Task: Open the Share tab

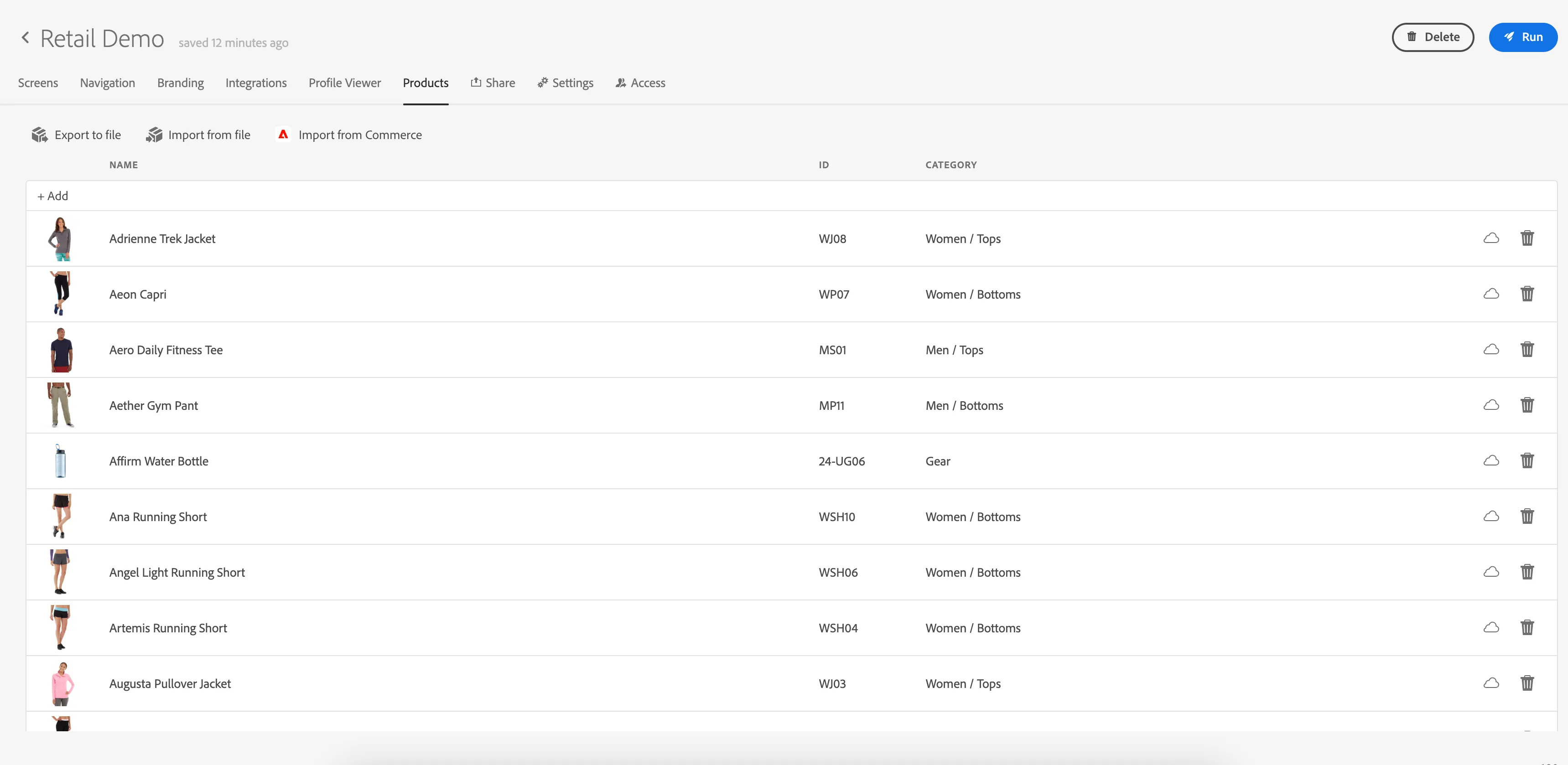Action: 493,83
